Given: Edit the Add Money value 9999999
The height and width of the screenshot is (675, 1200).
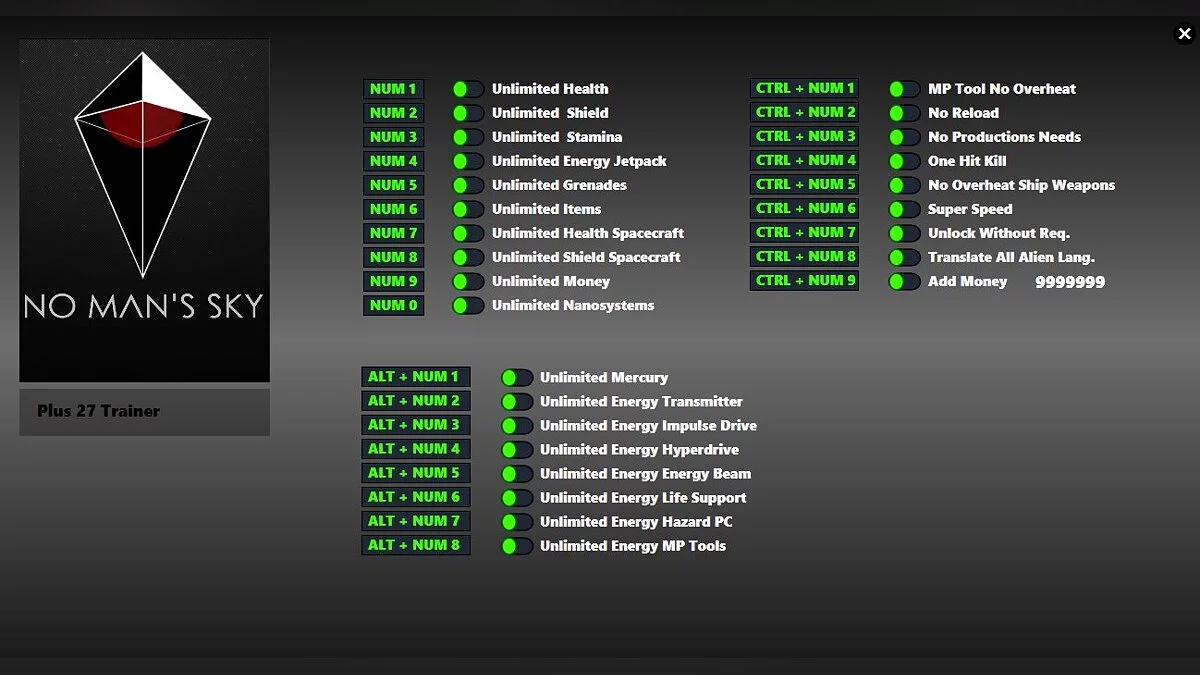Looking at the screenshot, I should pos(1069,282).
